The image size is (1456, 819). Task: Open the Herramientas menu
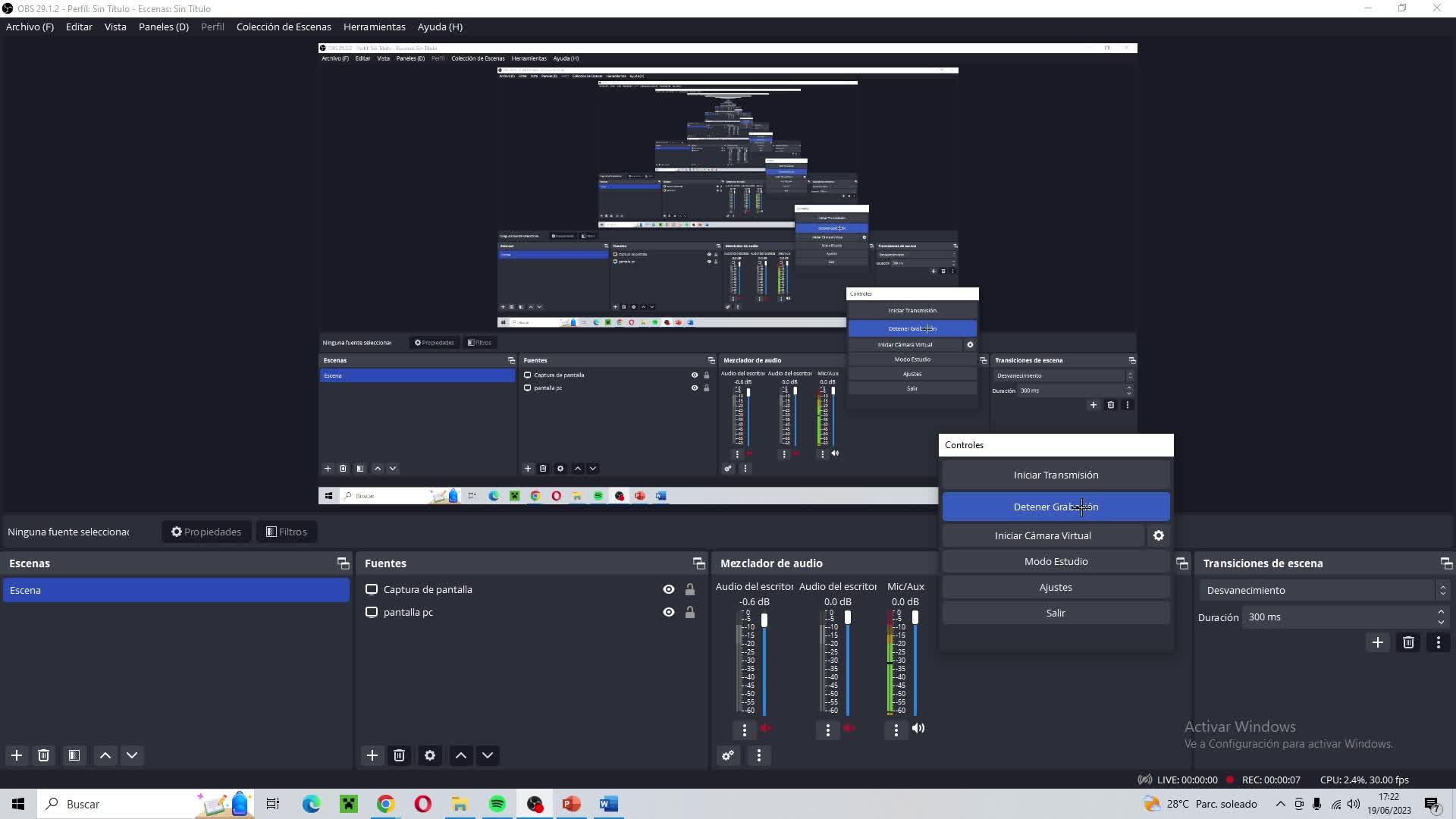(x=374, y=27)
